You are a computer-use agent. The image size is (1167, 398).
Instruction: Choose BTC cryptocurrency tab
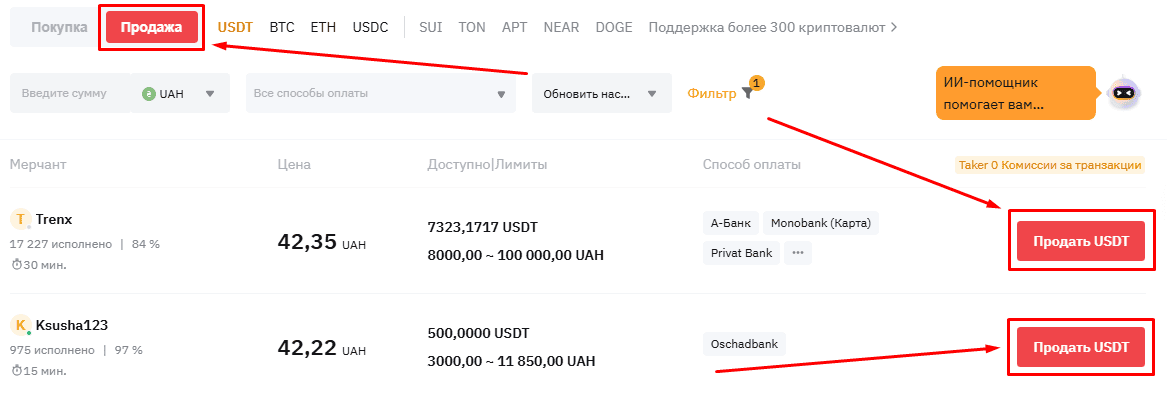point(282,28)
